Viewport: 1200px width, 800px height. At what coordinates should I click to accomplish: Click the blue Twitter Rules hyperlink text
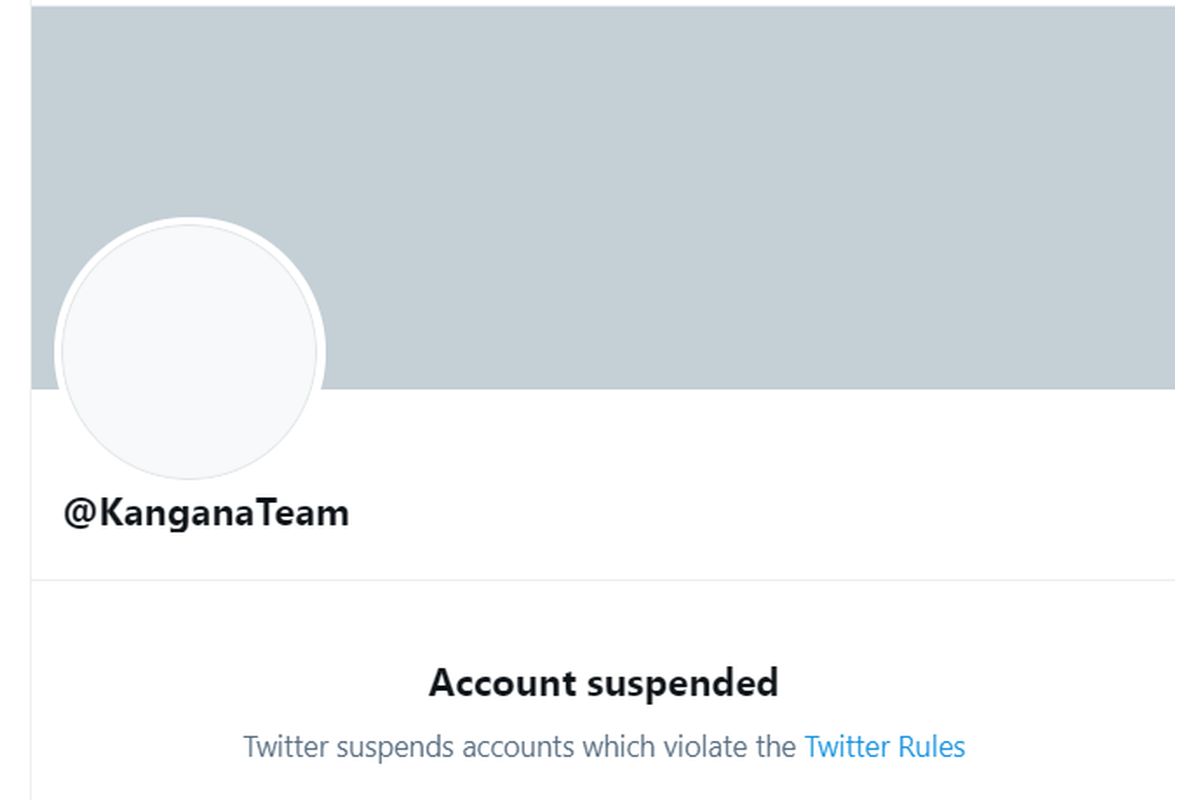tap(884, 746)
